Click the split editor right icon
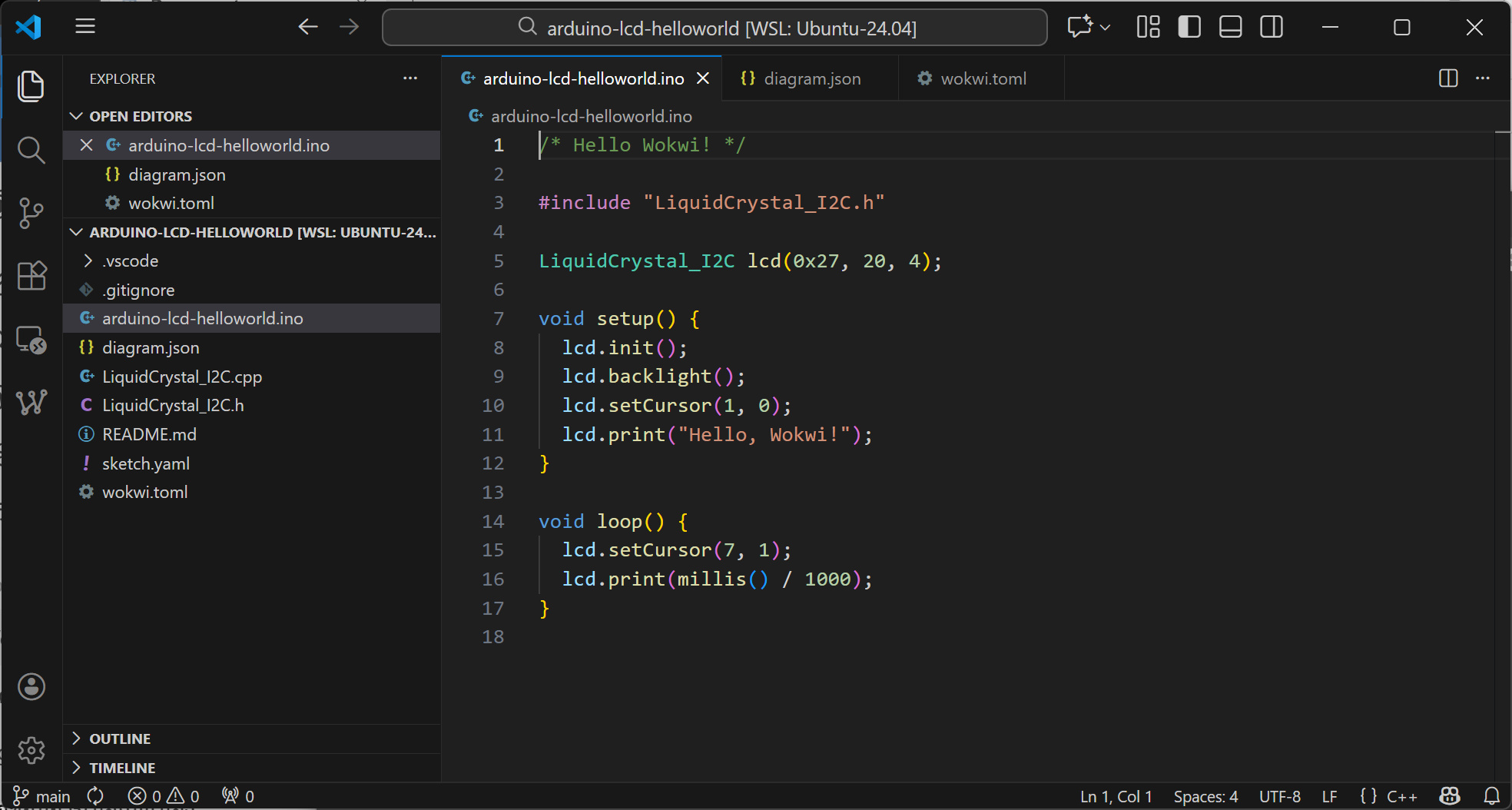The height and width of the screenshot is (810, 1512). pyautogui.click(x=1447, y=78)
